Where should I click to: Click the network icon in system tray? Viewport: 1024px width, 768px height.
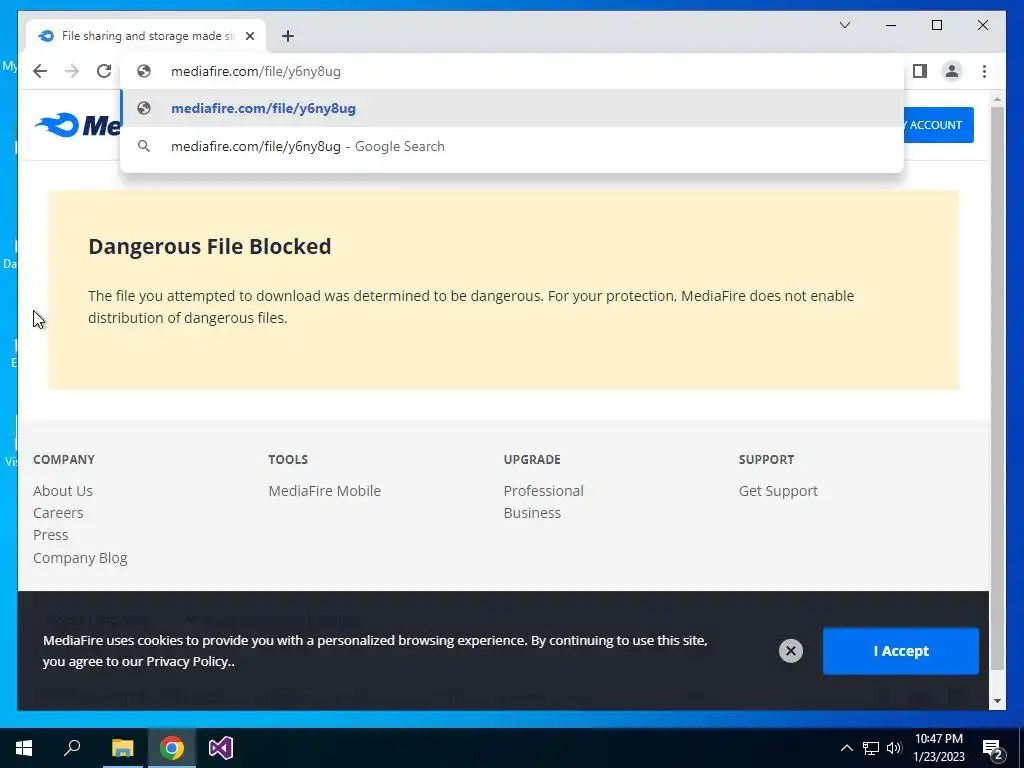pyautogui.click(x=871, y=748)
